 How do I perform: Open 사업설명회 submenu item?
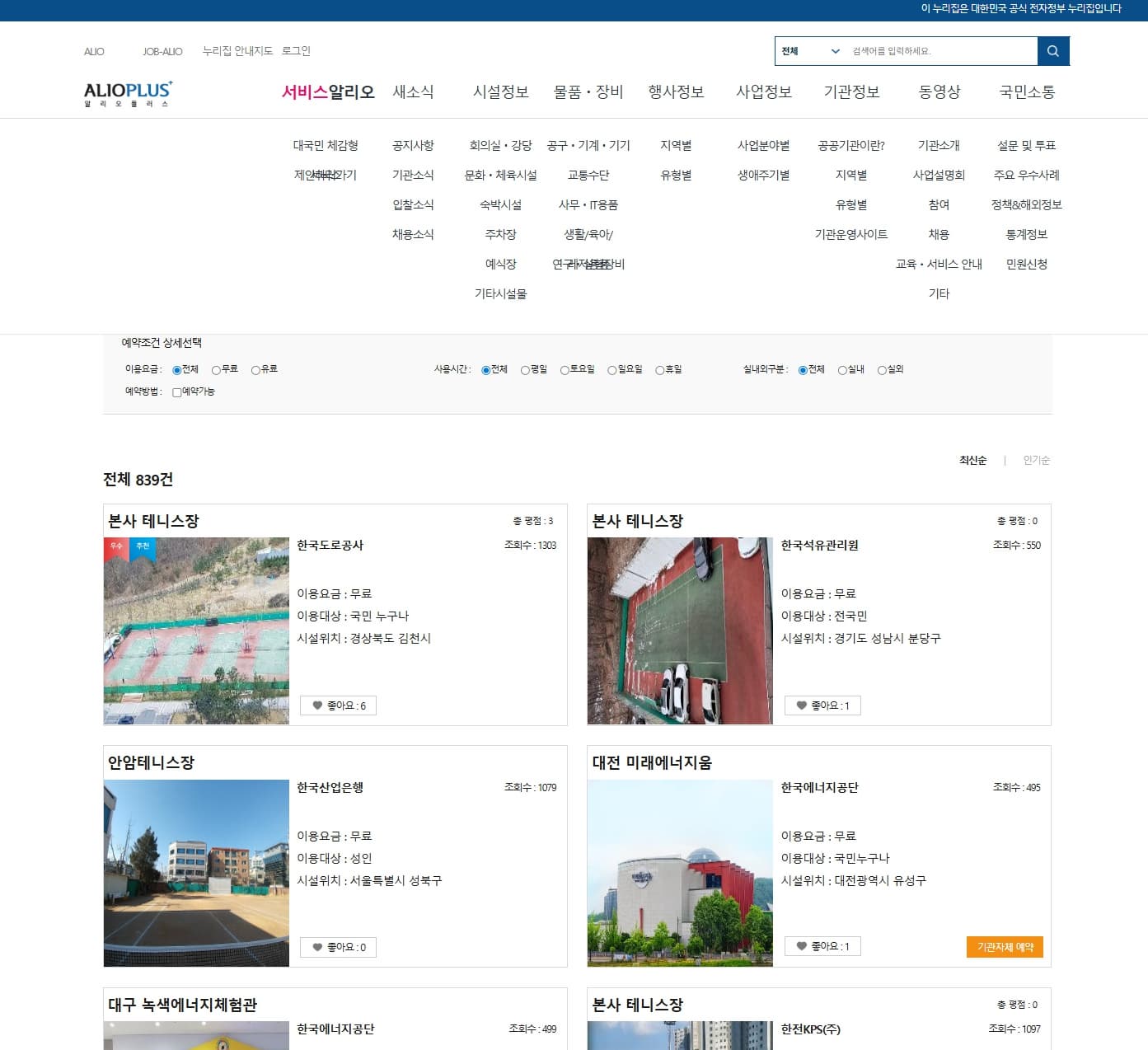tap(939, 175)
